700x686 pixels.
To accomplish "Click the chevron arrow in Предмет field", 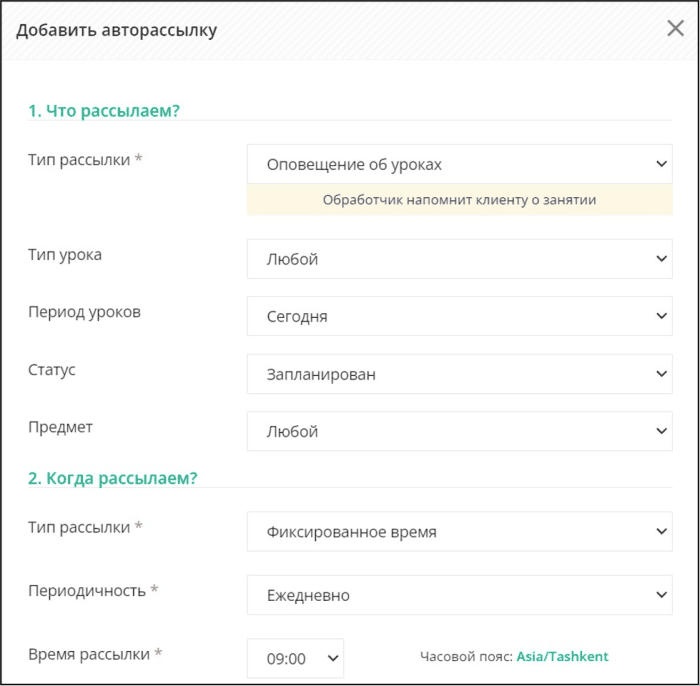I will pyautogui.click(x=661, y=431).
